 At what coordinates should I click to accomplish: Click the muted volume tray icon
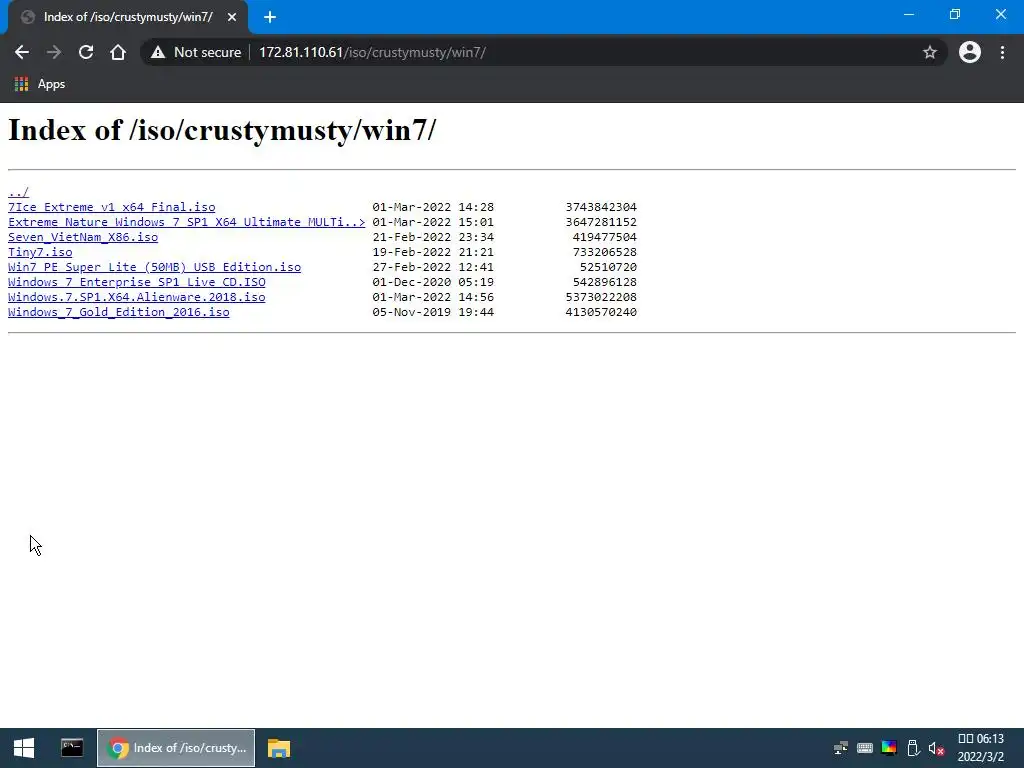coord(936,748)
